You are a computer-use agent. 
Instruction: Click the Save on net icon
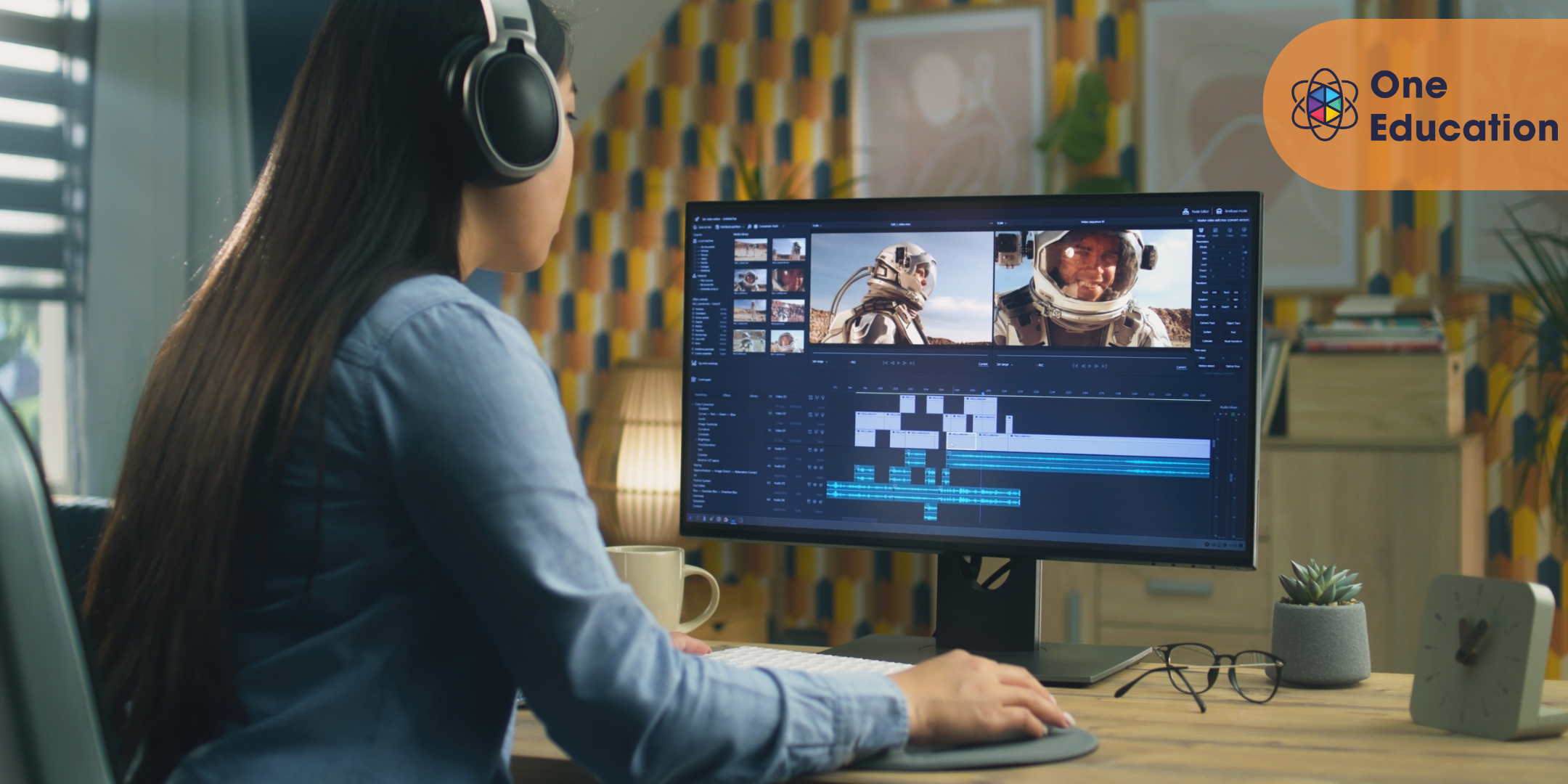click(x=695, y=227)
